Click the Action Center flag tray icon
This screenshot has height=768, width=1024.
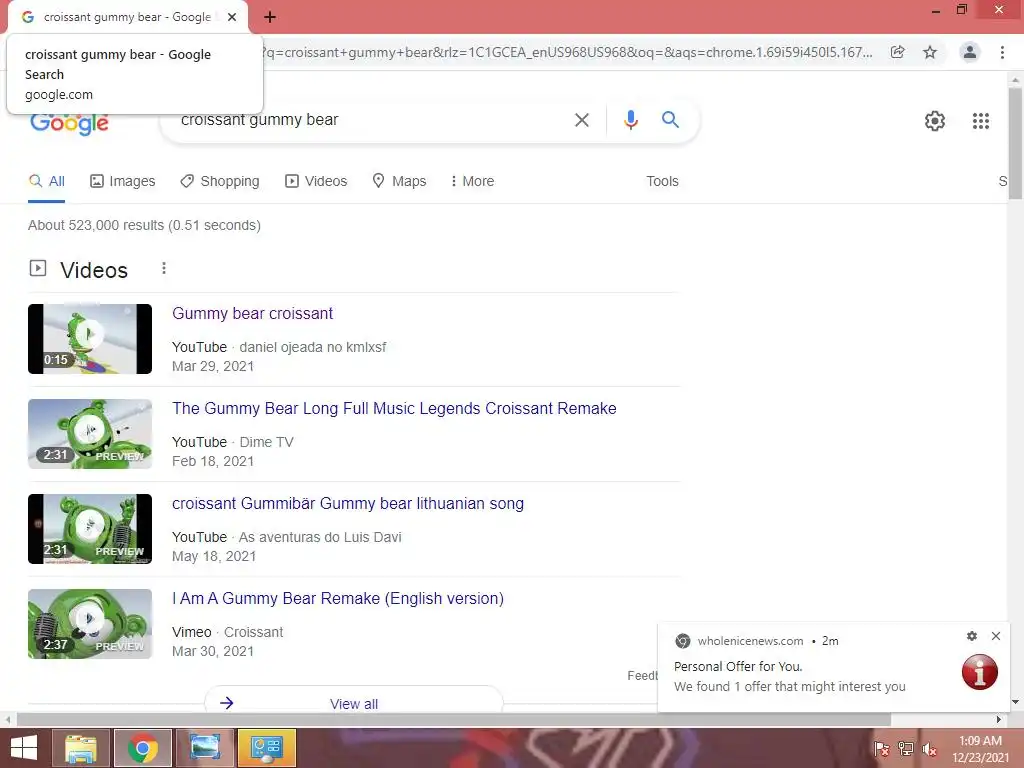point(881,749)
